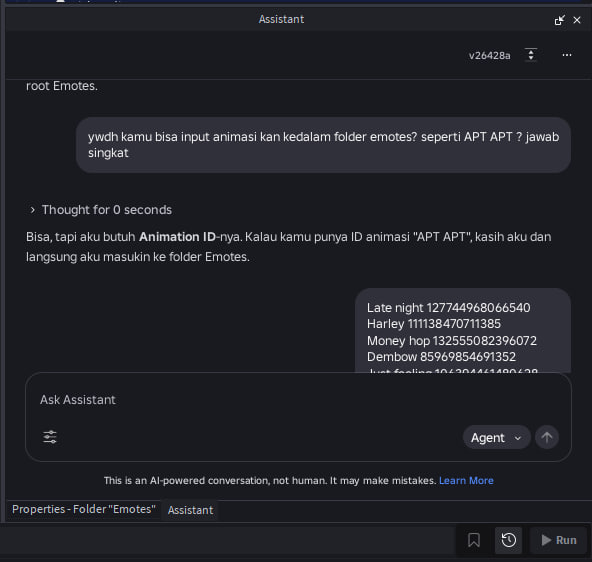
Task: Pop out the Assistant panel window
Action: pyautogui.click(x=559, y=20)
